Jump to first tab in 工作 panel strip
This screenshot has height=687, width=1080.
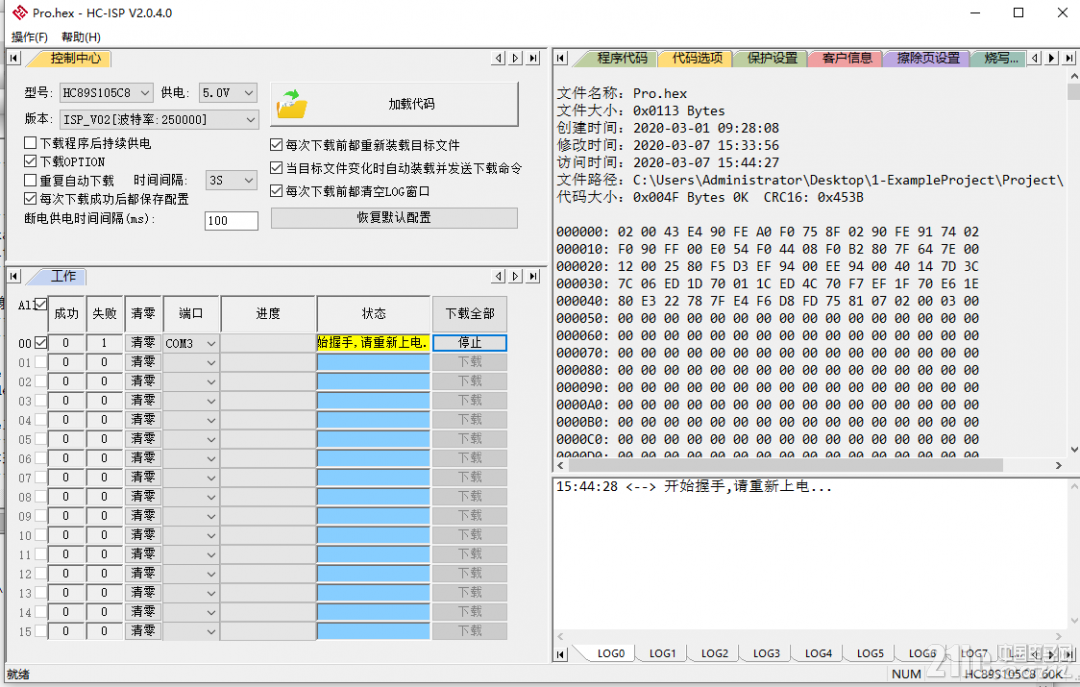[14, 276]
